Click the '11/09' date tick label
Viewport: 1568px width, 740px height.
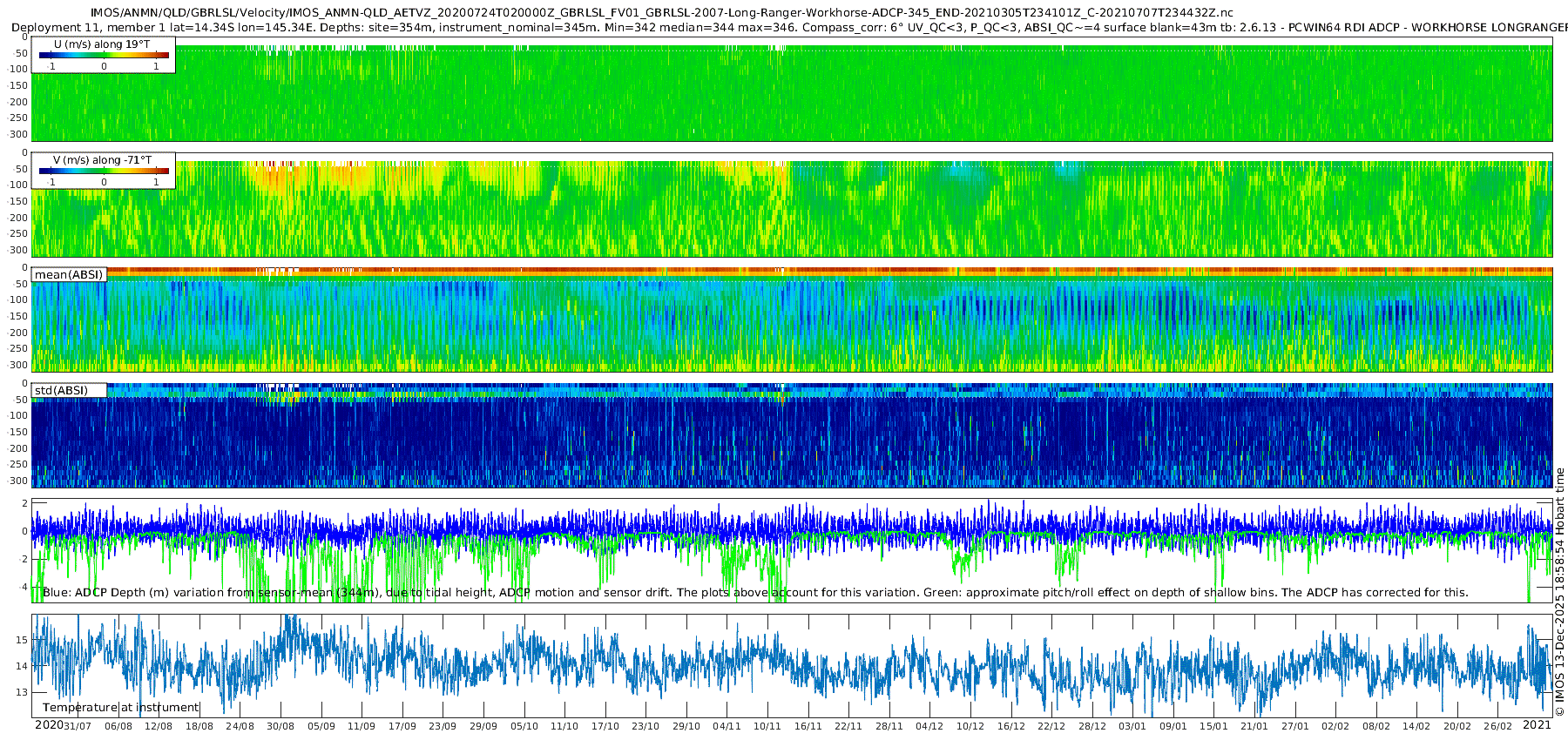(362, 726)
